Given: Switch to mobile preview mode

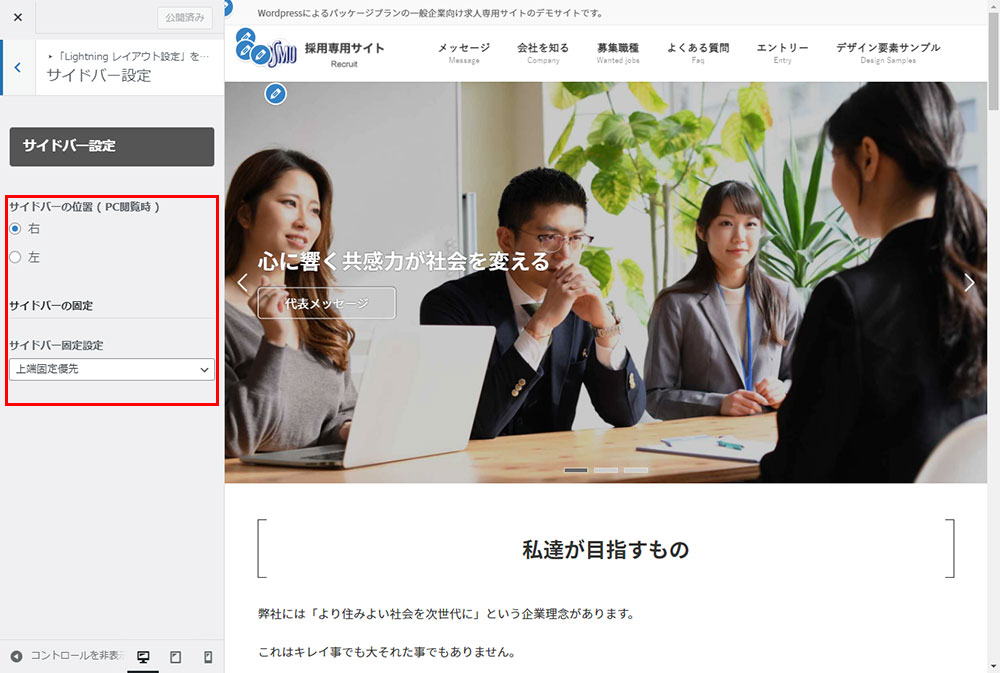Looking at the screenshot, I should tap(208, 657).
